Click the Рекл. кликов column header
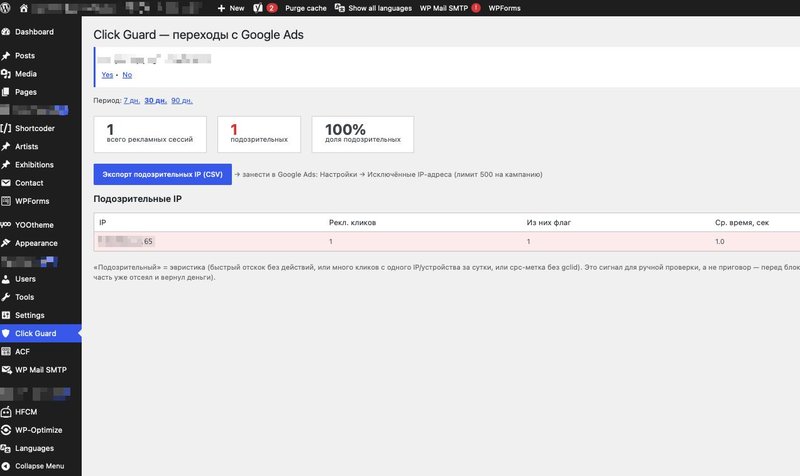800x476 pixels. pyautogui.click(x=353, y=222)
